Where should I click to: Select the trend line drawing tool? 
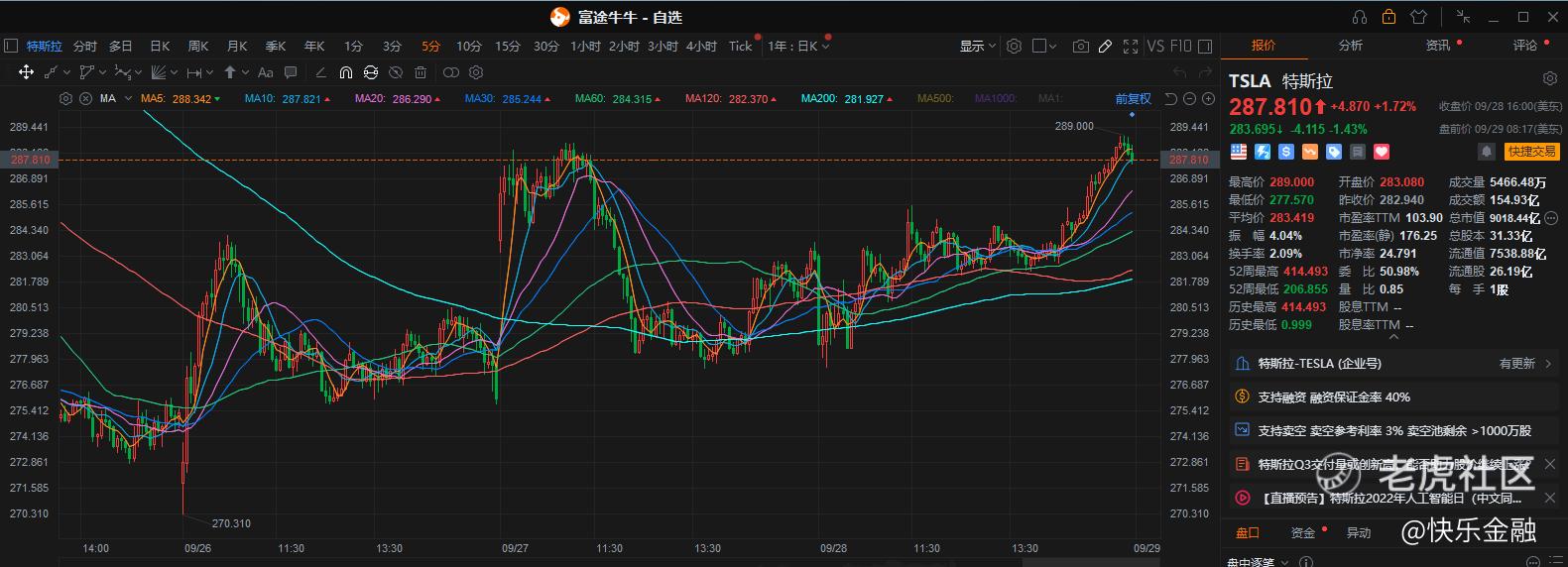point(52,72)
